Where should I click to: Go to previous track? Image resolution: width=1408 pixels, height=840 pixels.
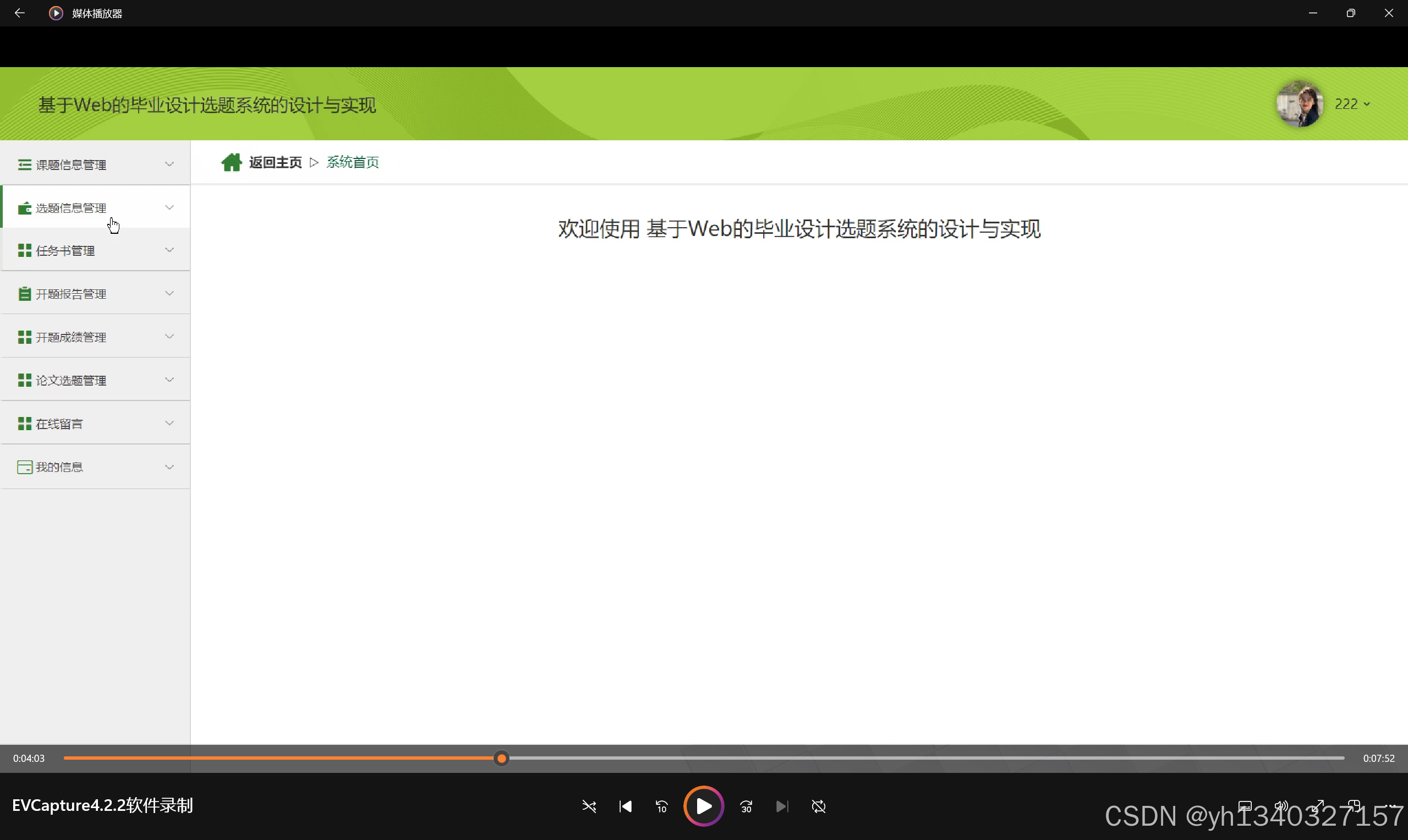[x=626, y=806]
